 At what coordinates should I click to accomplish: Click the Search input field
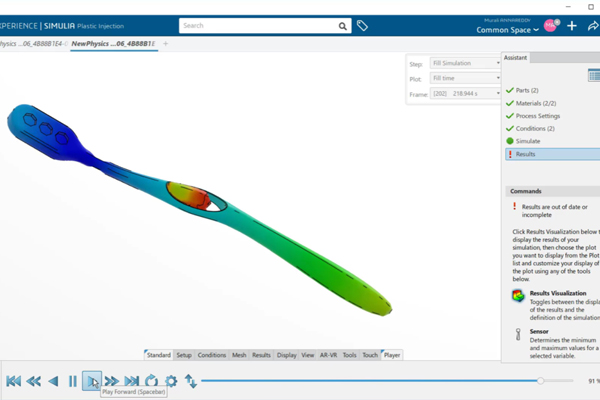point(258,26)
